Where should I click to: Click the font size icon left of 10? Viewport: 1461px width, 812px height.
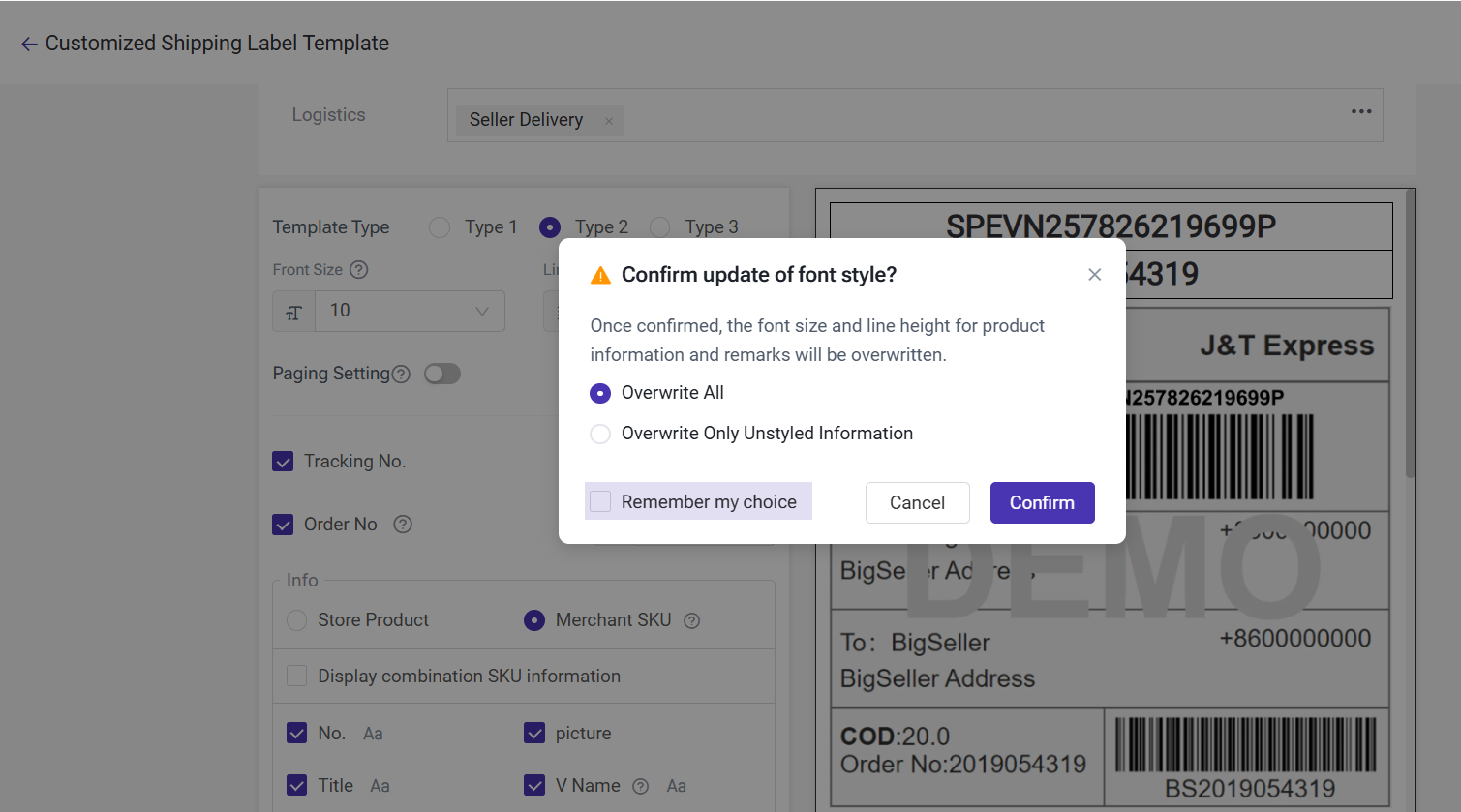294,312
